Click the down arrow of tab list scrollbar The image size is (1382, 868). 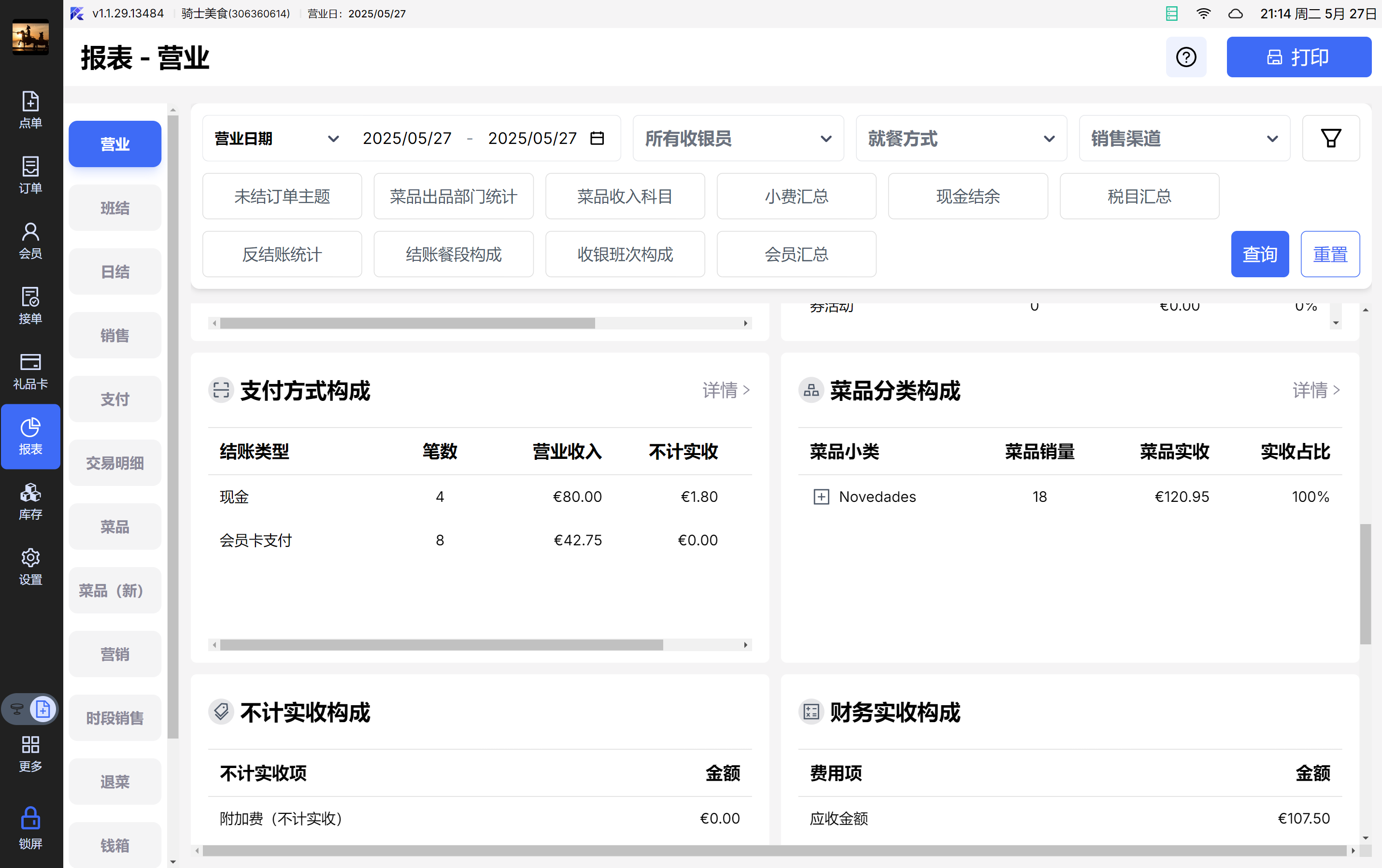coord(173,862)
